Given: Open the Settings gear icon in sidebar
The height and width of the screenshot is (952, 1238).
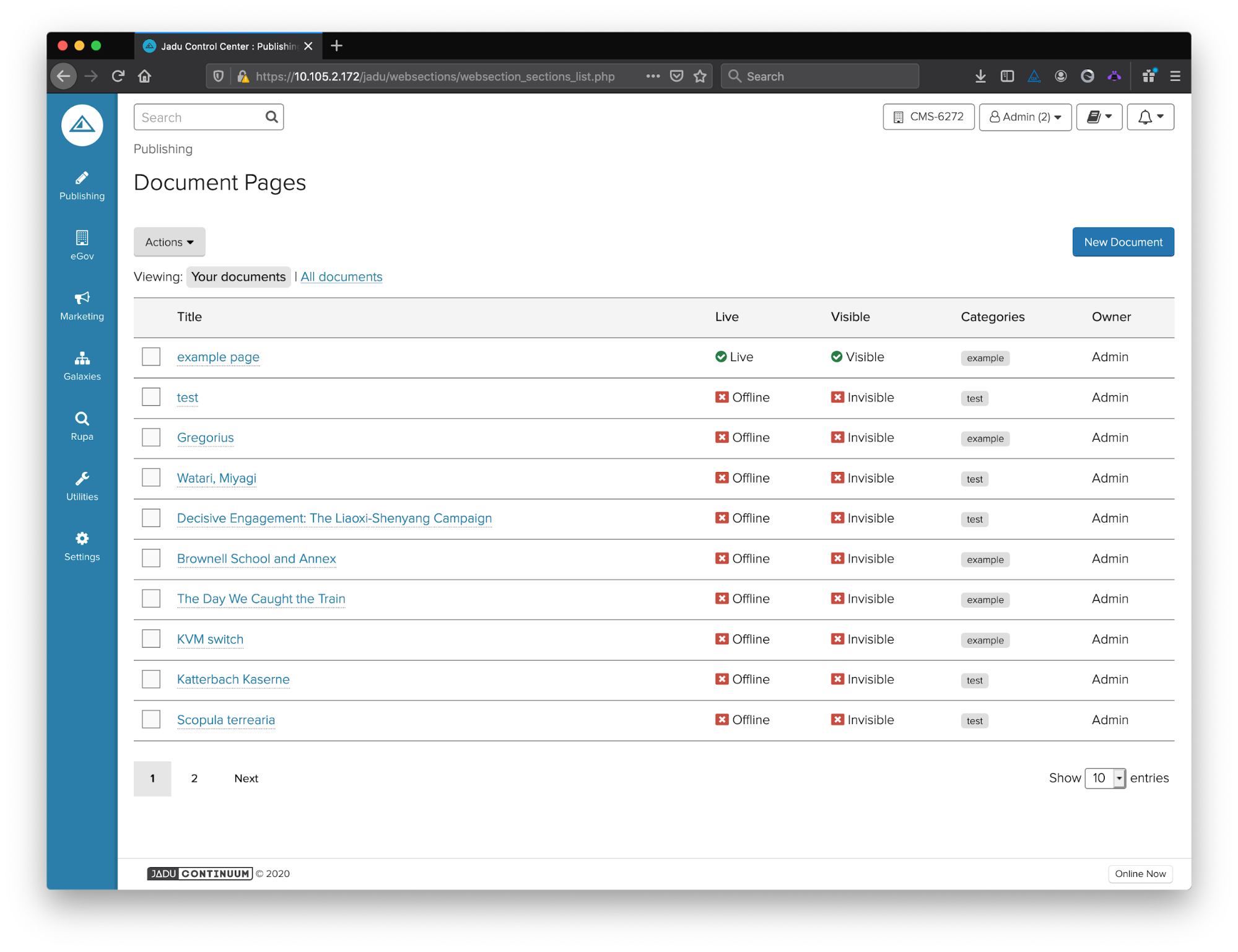Looking at the screenshot, I should tap(82, 539).
